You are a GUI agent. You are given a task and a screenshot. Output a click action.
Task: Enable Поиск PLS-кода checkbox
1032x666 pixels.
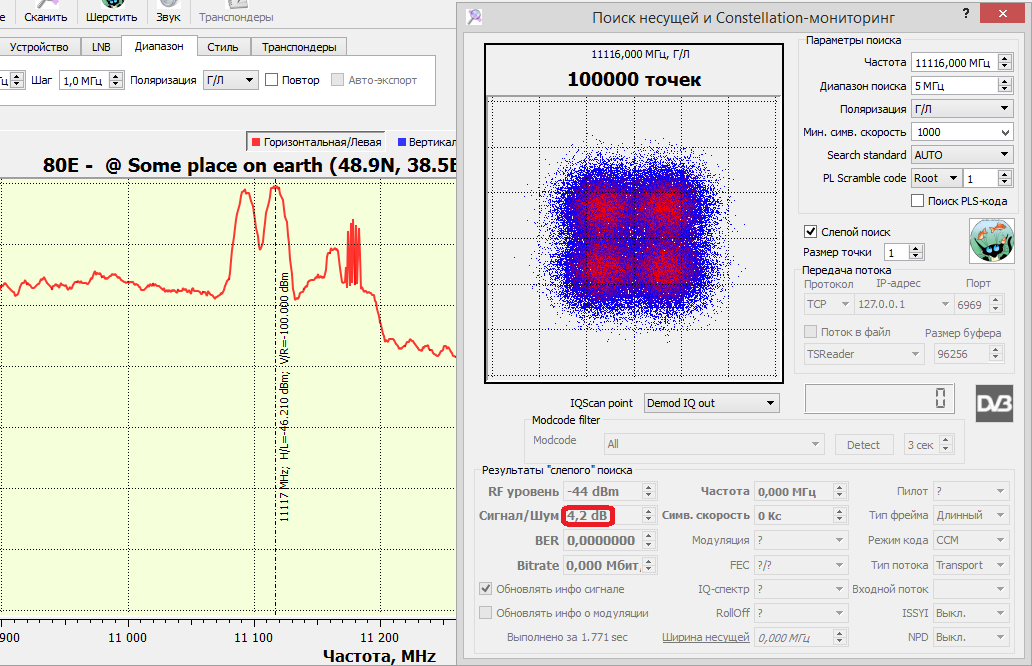click(917, 201)
